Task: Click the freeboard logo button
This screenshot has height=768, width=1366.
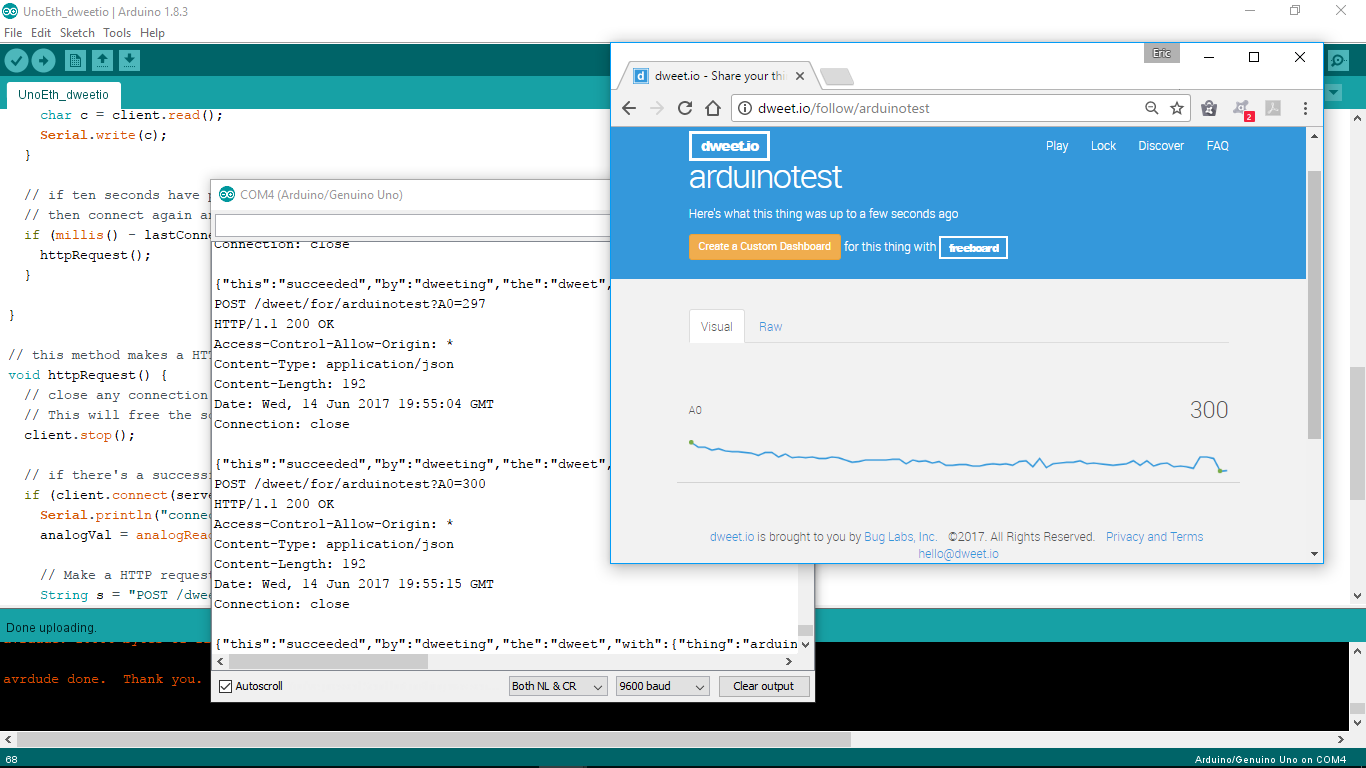Action: pos(973,247)
